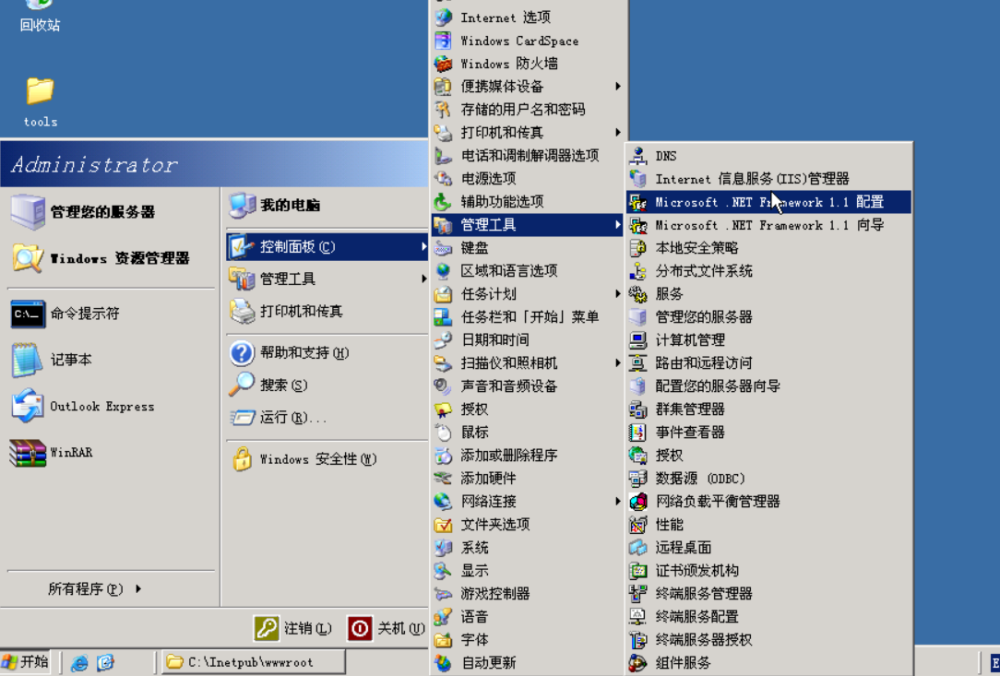Open the 事件查看器 icon
Viewport: 1000px width, 676px height.
coord(638,432)
